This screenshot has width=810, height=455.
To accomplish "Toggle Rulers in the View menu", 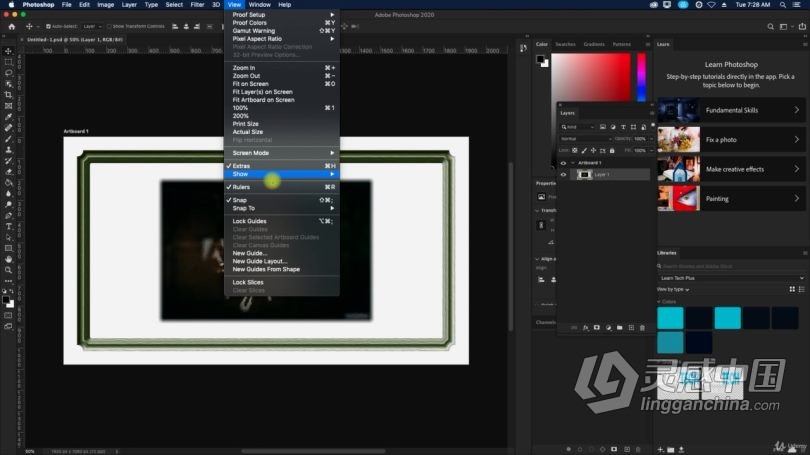I will (x=282, y=187).
